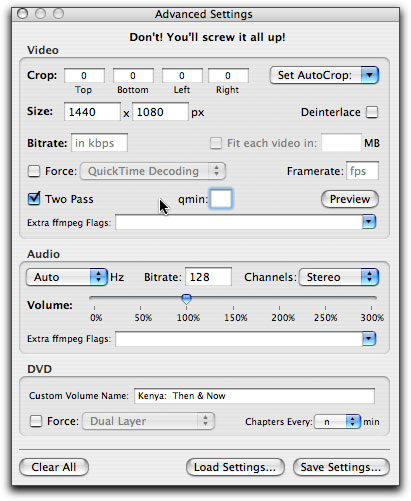Click the Framerate fps field
This screenshot has width=411, height=501.
point(362,171)
